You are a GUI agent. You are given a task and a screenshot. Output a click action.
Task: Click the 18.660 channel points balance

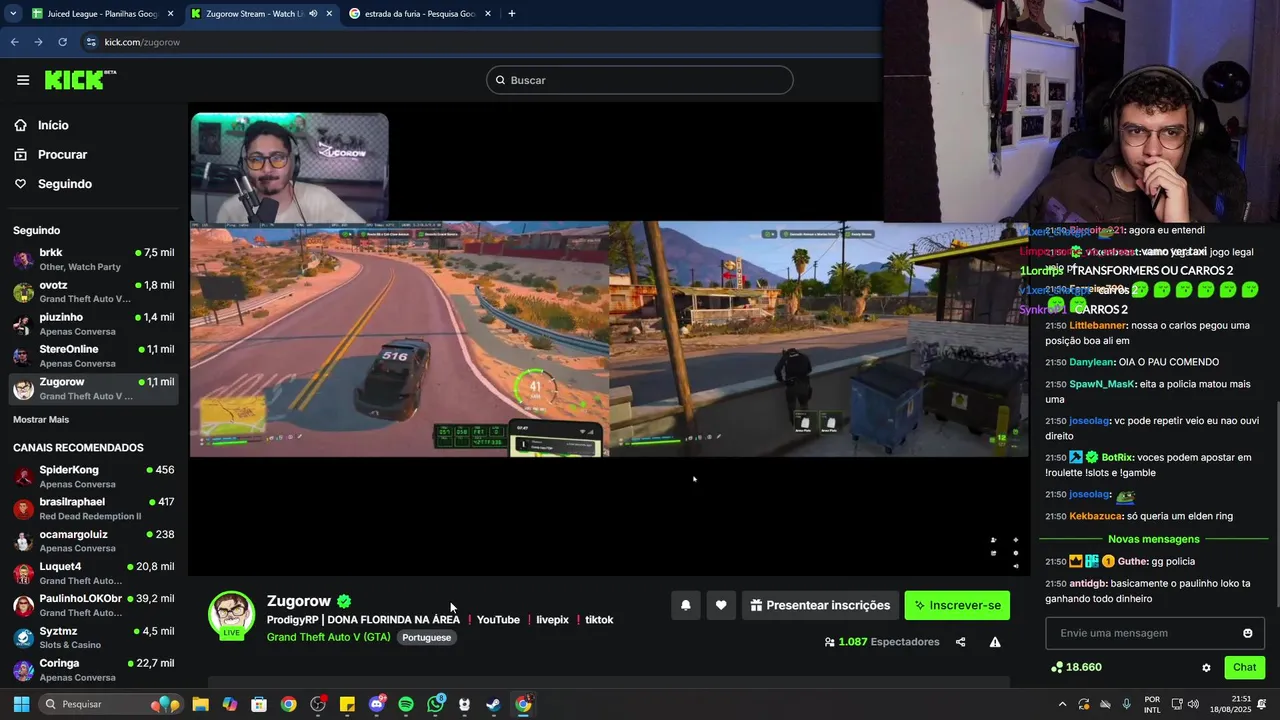click(1076, 667)
